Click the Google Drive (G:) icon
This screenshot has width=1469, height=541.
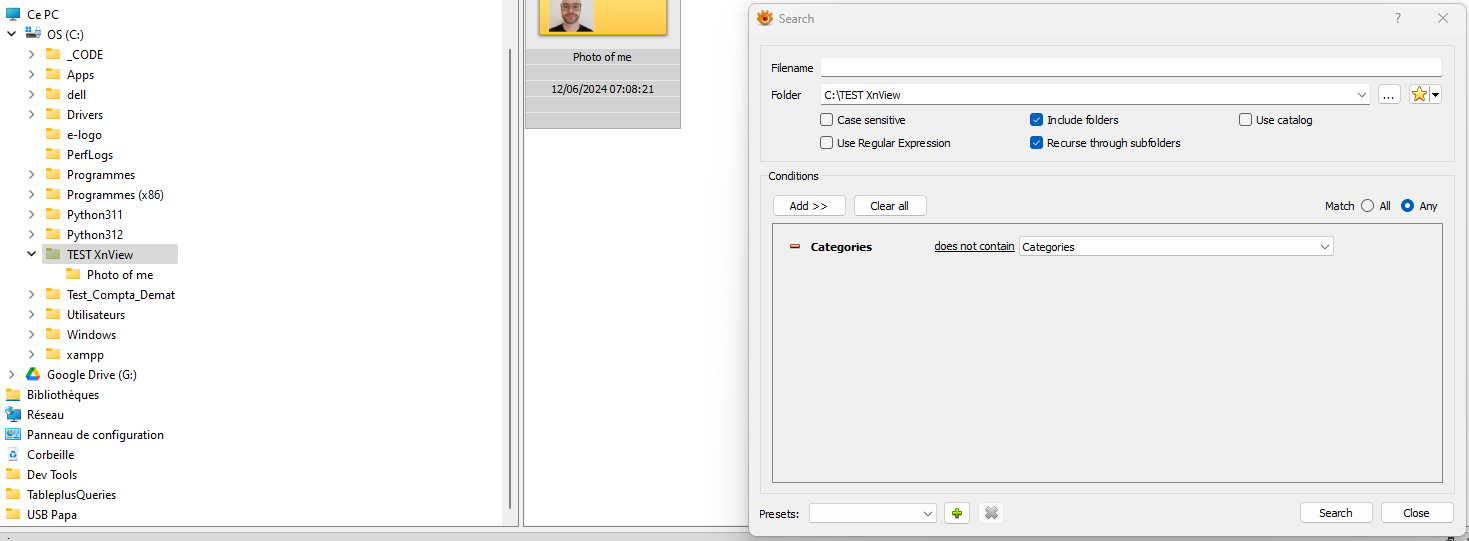pyautogui.click(x=33, y=374)
